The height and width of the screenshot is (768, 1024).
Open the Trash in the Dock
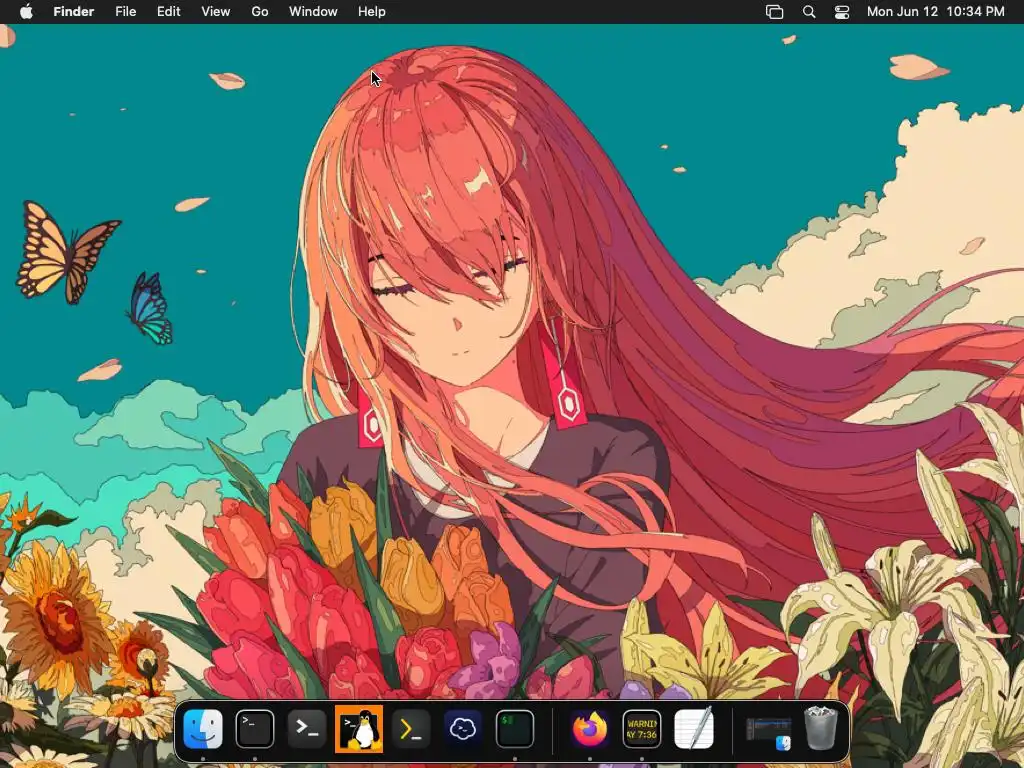coord(821,729)
